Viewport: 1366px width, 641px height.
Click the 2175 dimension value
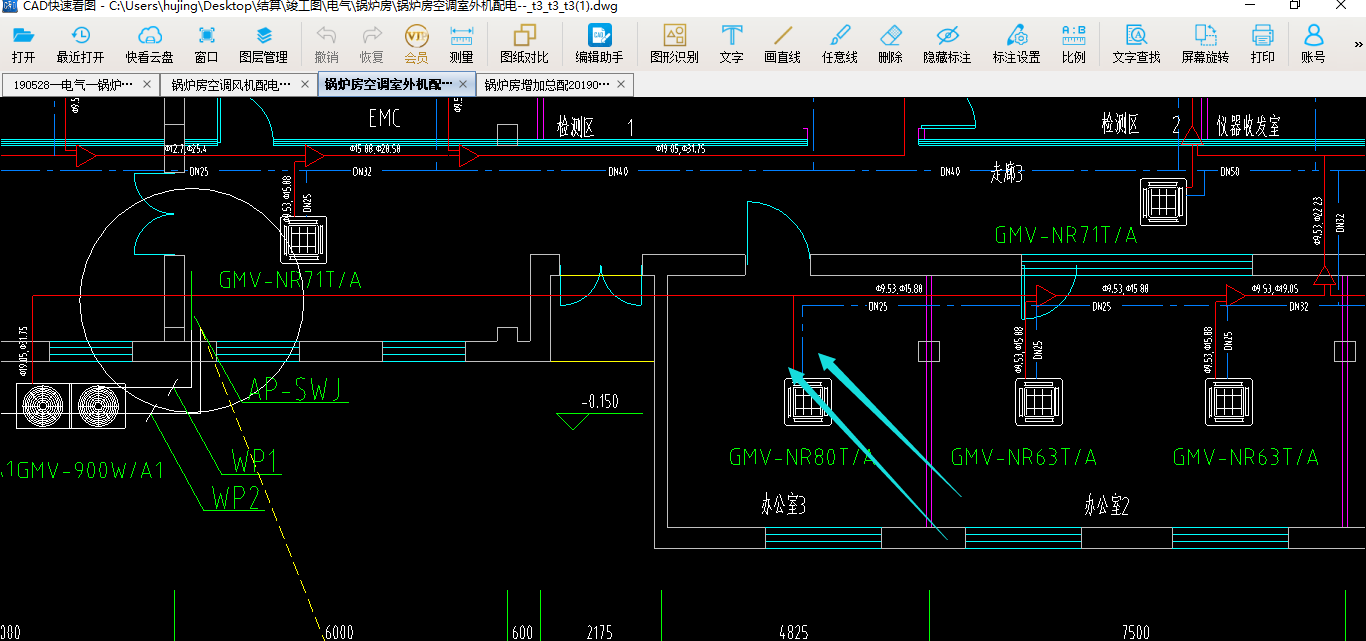click(x=600, y=633)
